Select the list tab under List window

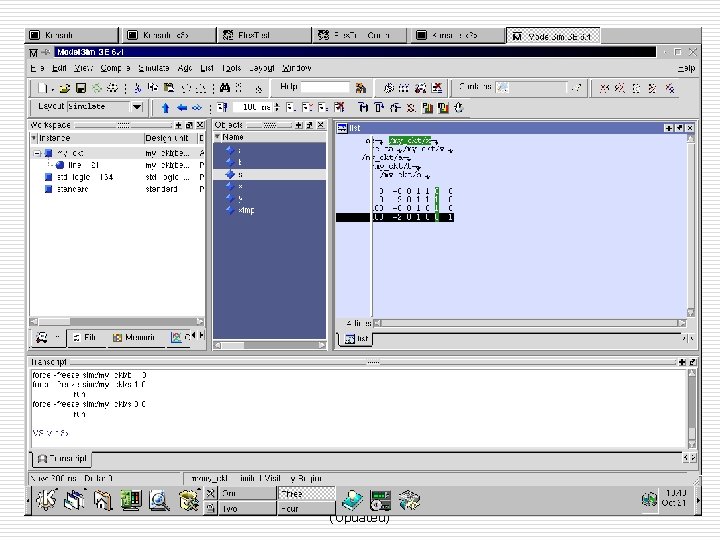tap(356, 338)
